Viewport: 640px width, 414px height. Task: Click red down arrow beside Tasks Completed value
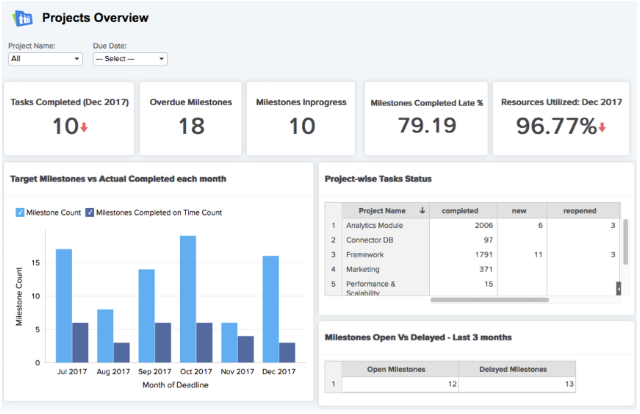pos(84,127)
